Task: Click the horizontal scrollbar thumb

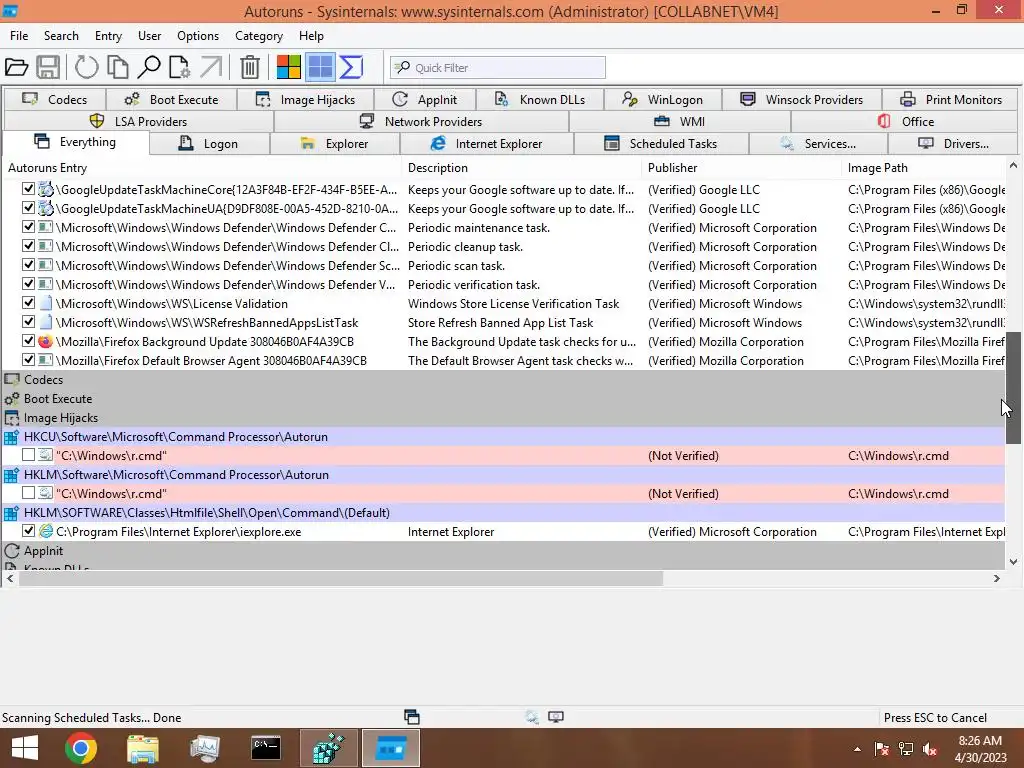Action: coord(341,579)
